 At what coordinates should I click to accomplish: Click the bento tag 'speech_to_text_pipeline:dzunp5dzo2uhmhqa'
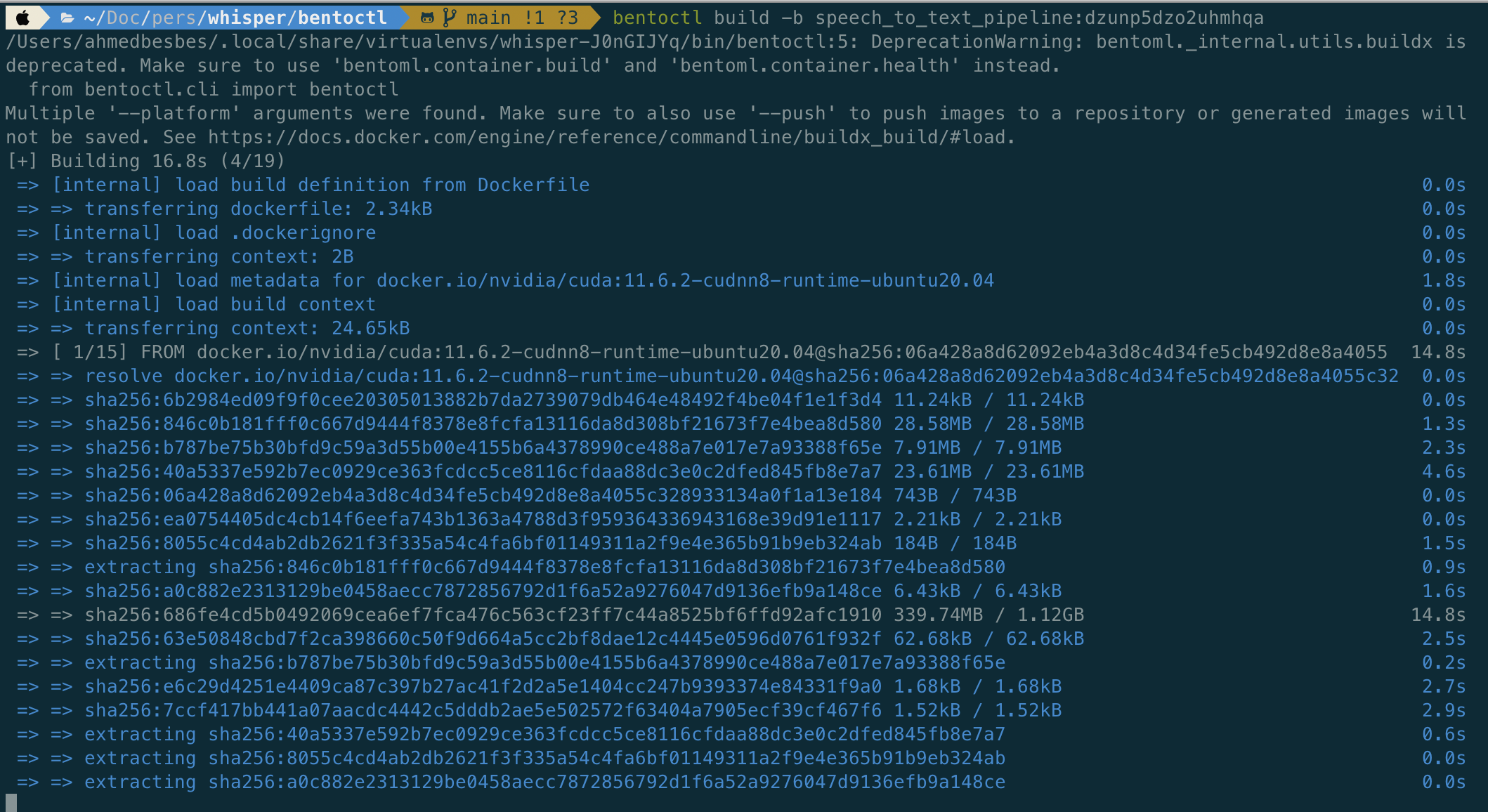(x=1039, y=18)
